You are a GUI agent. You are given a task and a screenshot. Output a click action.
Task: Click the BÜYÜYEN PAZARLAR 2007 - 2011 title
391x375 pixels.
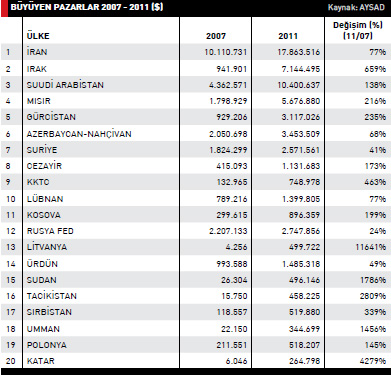point(87,7)
